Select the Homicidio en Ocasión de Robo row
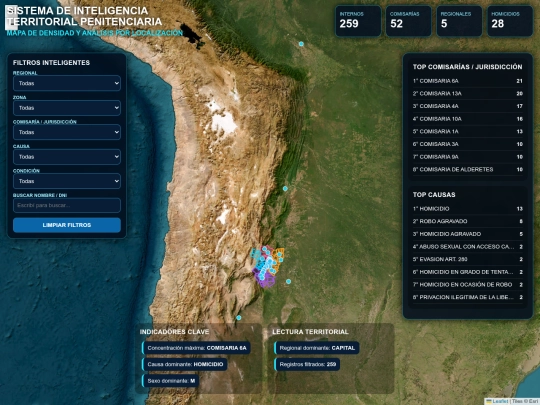This screenshot has width=540, height=405. [x=467, y=284]
